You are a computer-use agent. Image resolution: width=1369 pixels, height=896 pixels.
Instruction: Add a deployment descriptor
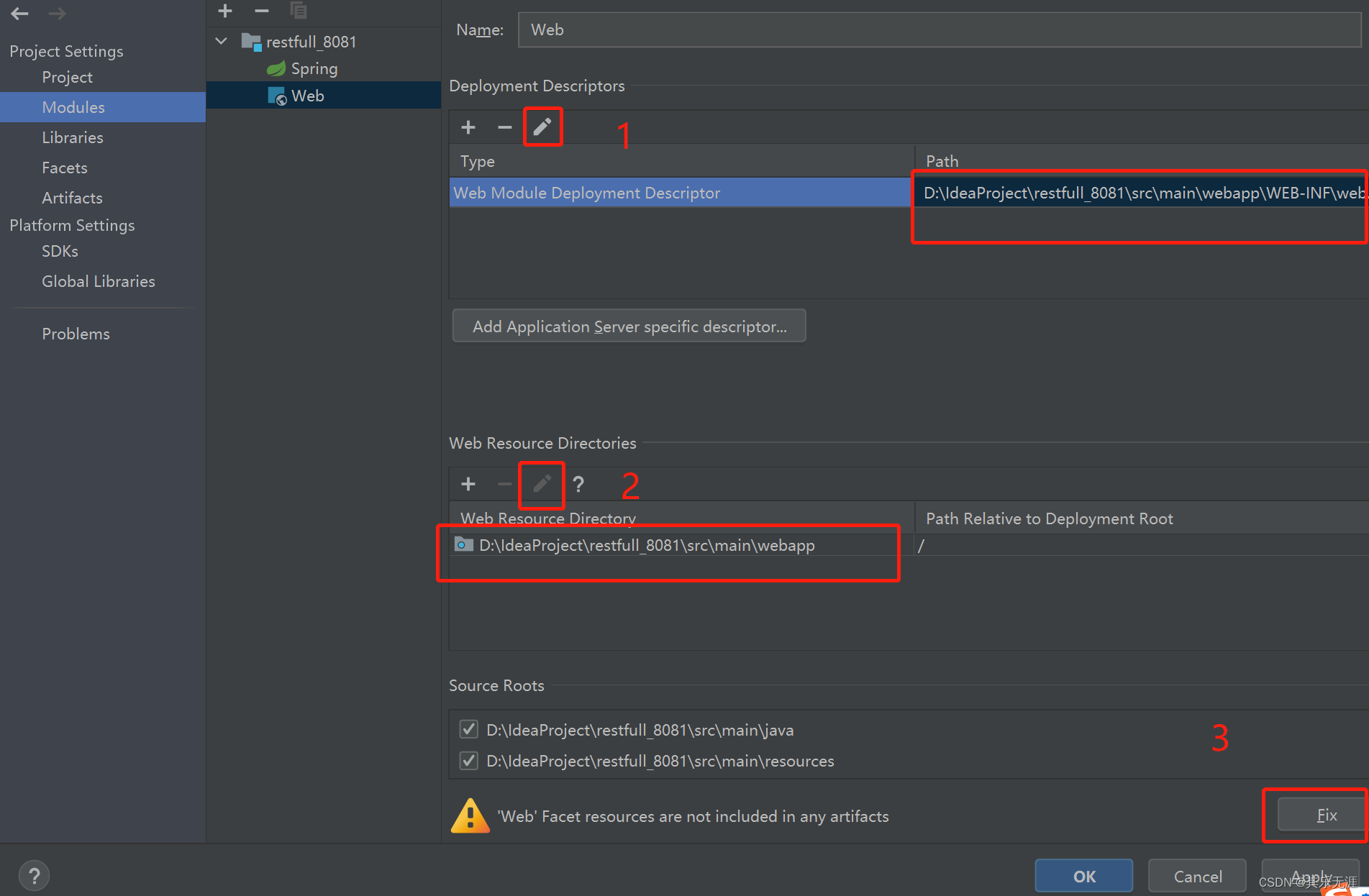(x=468, y=127)
